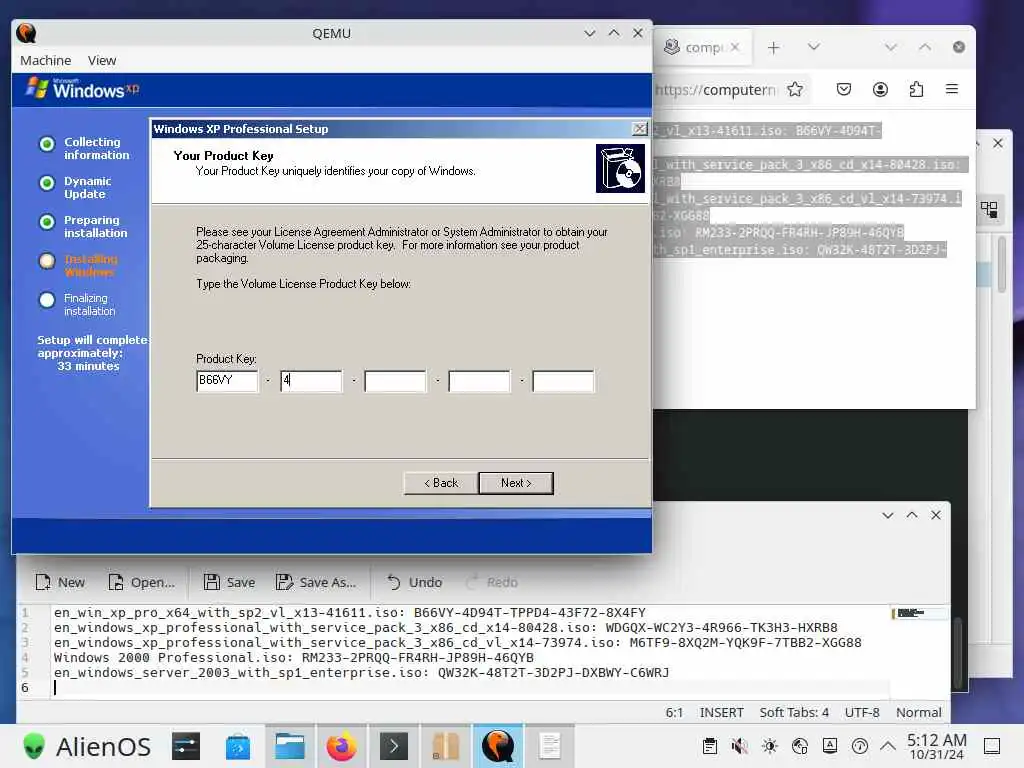Click the Save icon in text editor
This screenshot has width=1024, height=768.
tap(212, 582)
